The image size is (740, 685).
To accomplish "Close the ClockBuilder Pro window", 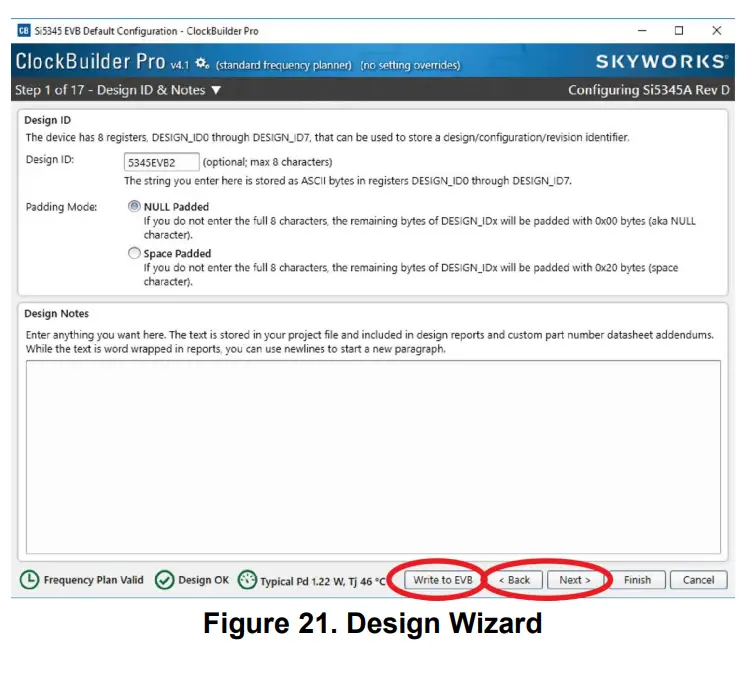I will tap(716, 31).
